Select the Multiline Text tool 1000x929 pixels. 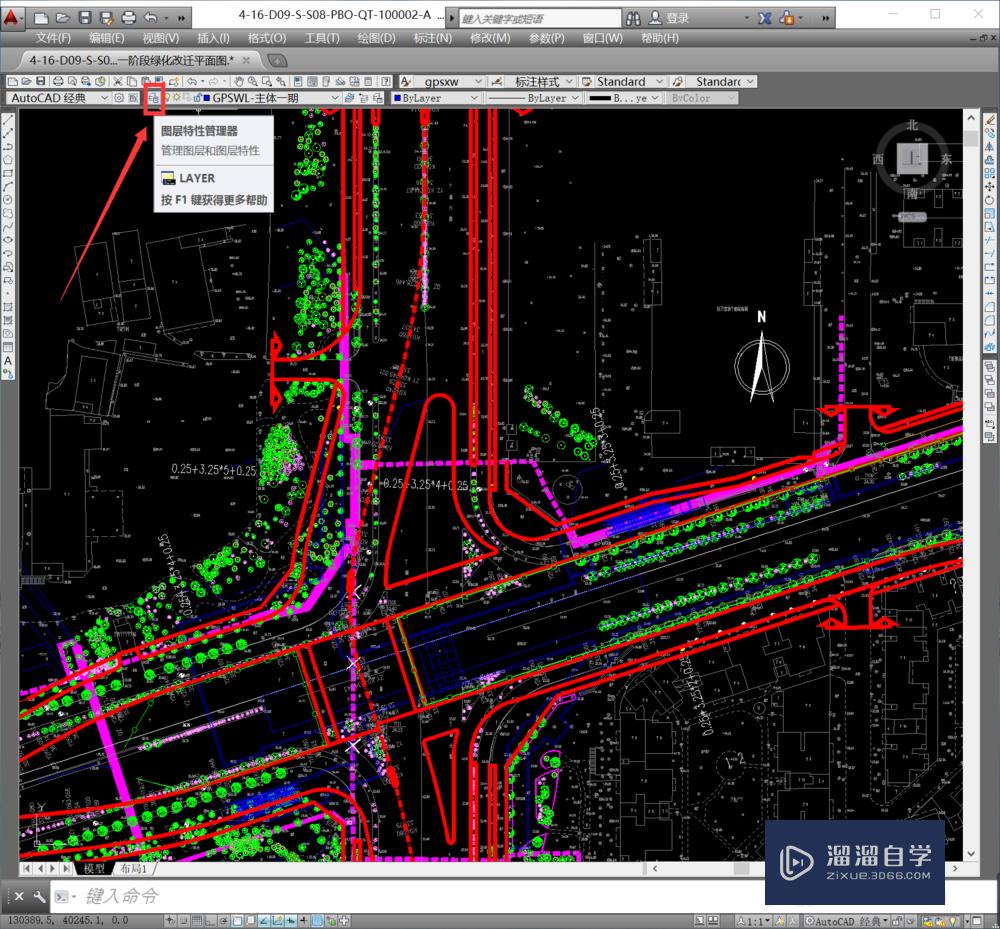point(8,360)
